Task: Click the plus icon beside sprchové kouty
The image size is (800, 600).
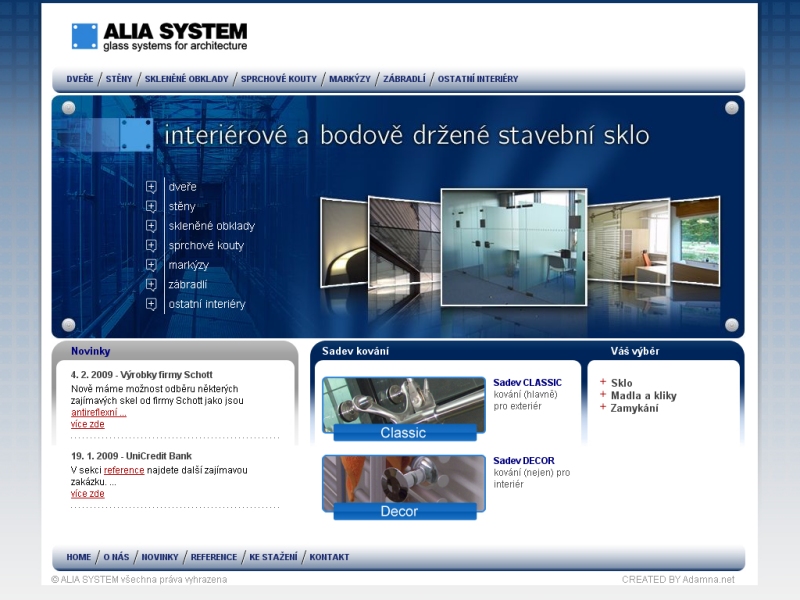Action: click(151, 245)
